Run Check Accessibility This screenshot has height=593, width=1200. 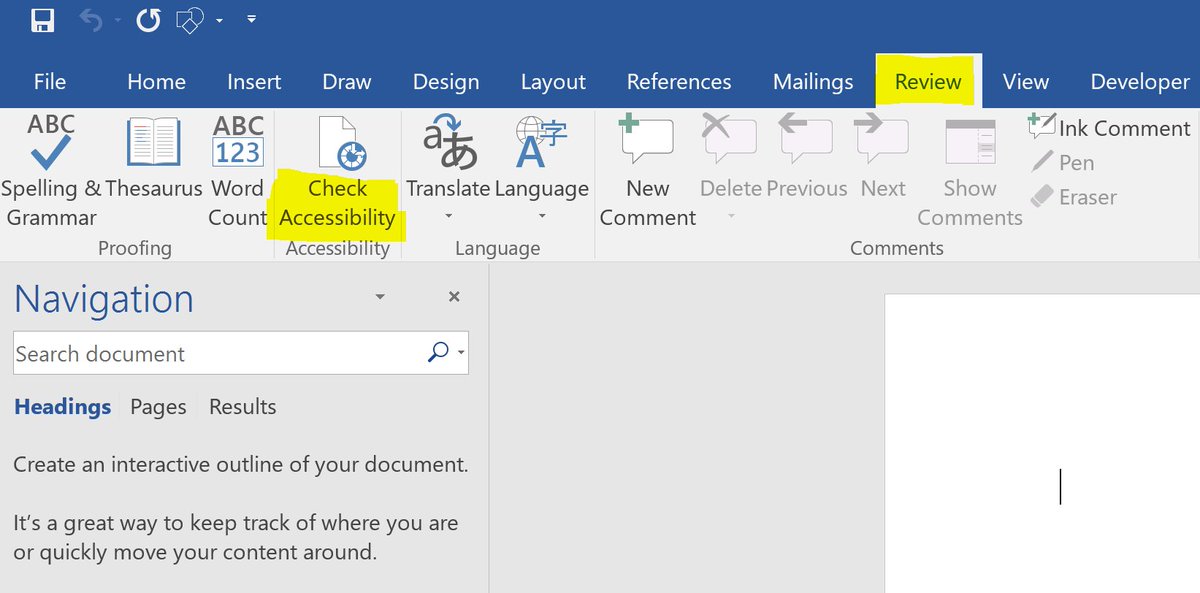pos(338,172)
